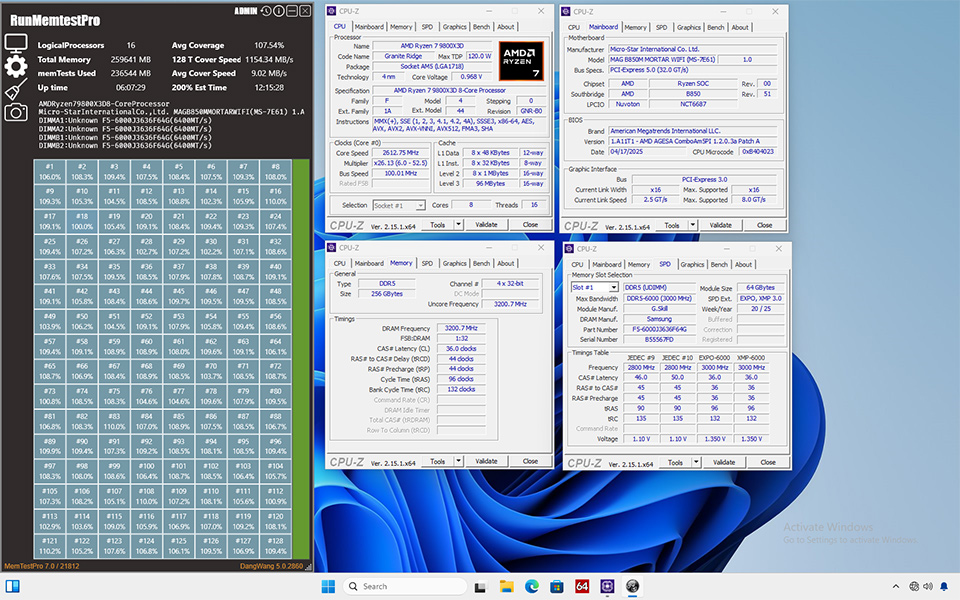Click the info icon in RunMemtestPro title bar
The width and height of the screenshot is (960, 600).
click(278, 10)
